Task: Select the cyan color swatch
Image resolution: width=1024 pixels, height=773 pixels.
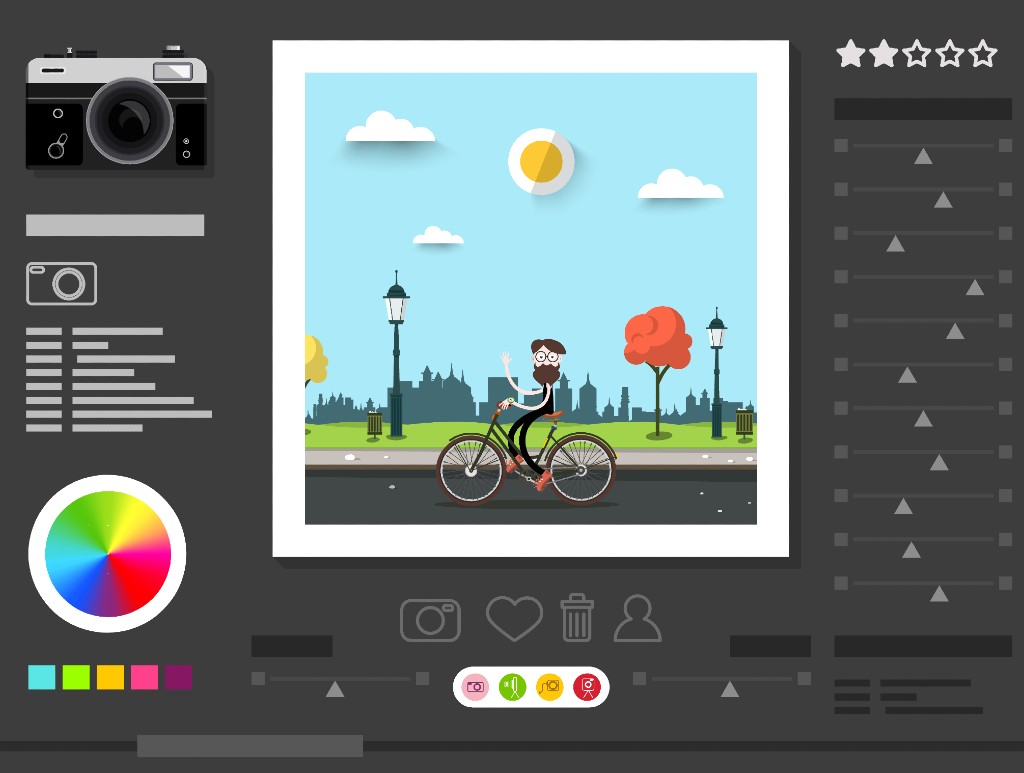Action: tap(42, 677)
